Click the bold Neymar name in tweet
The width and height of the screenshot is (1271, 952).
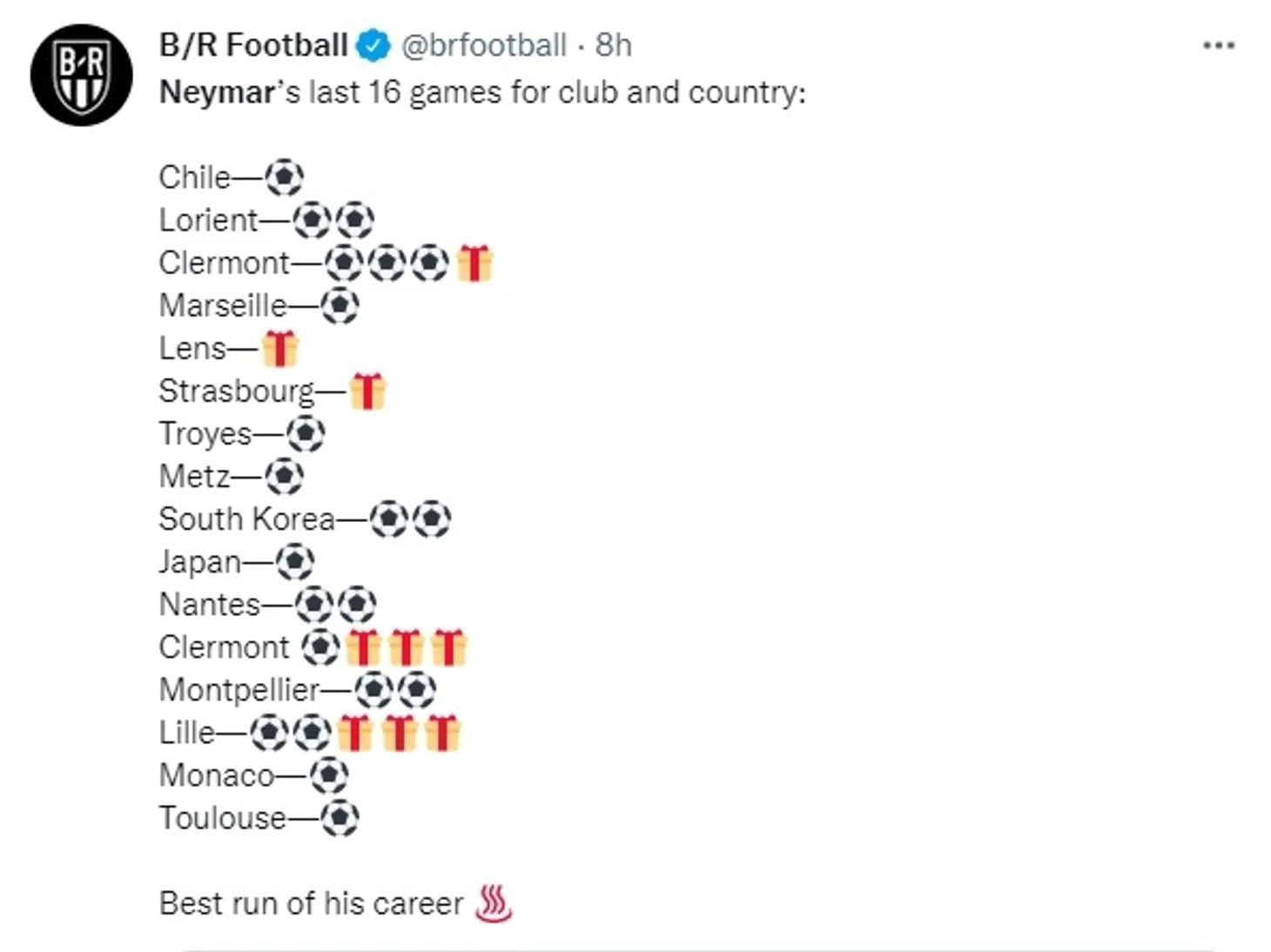pos(217,92)
